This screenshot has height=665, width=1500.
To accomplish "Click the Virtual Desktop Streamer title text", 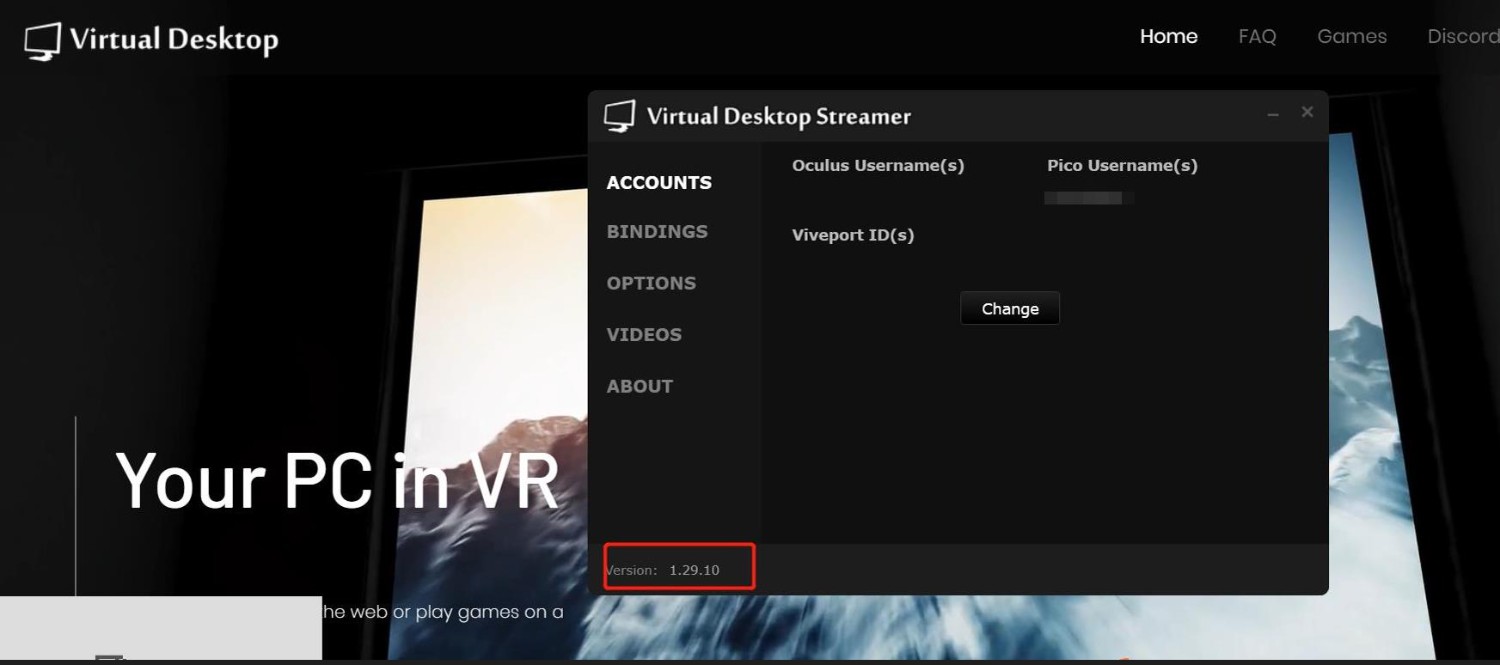I will pos(779,116).
